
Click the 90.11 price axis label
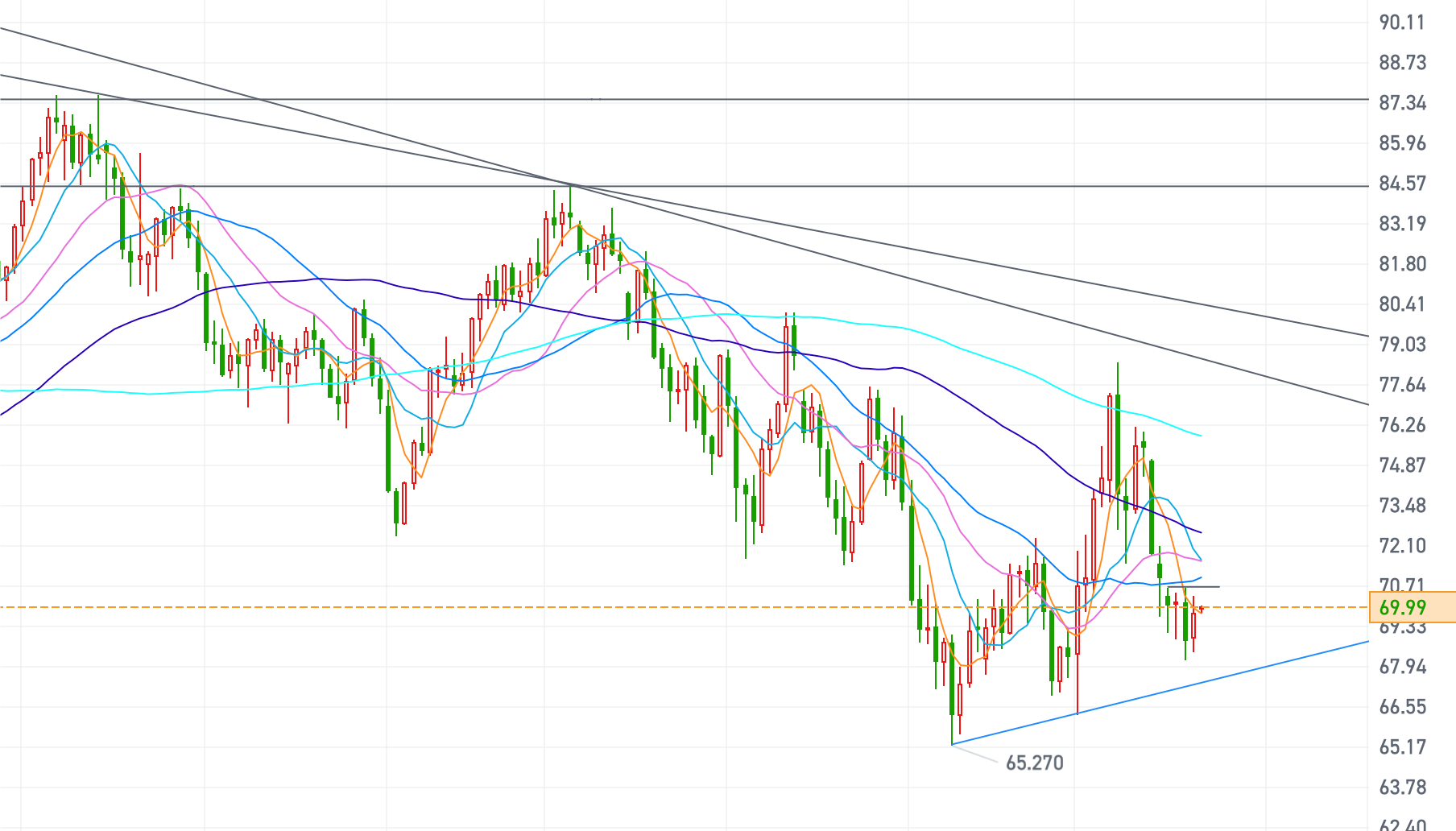[1402, 23]
